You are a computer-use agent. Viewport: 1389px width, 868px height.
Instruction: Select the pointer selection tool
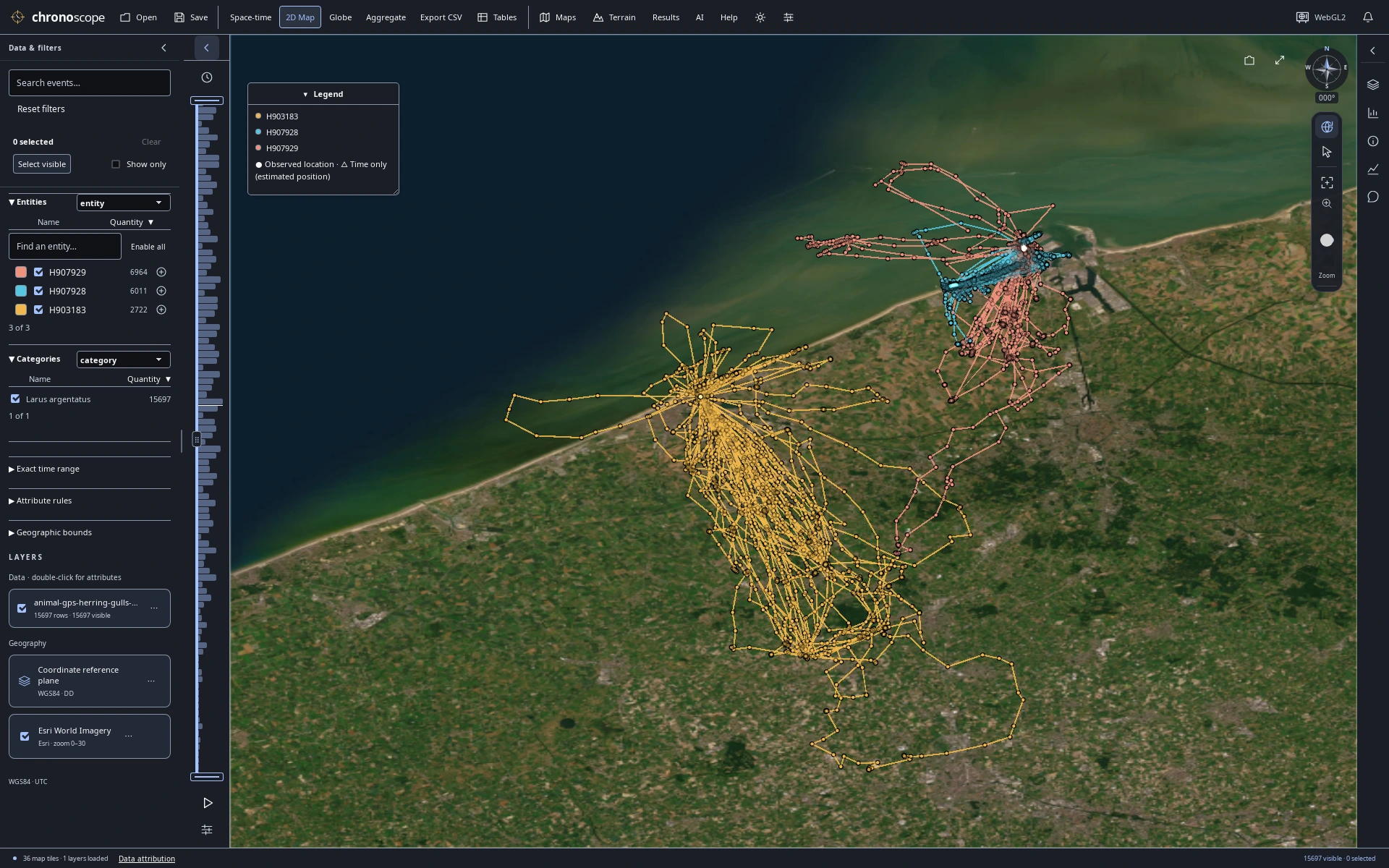click(1327, 152)
